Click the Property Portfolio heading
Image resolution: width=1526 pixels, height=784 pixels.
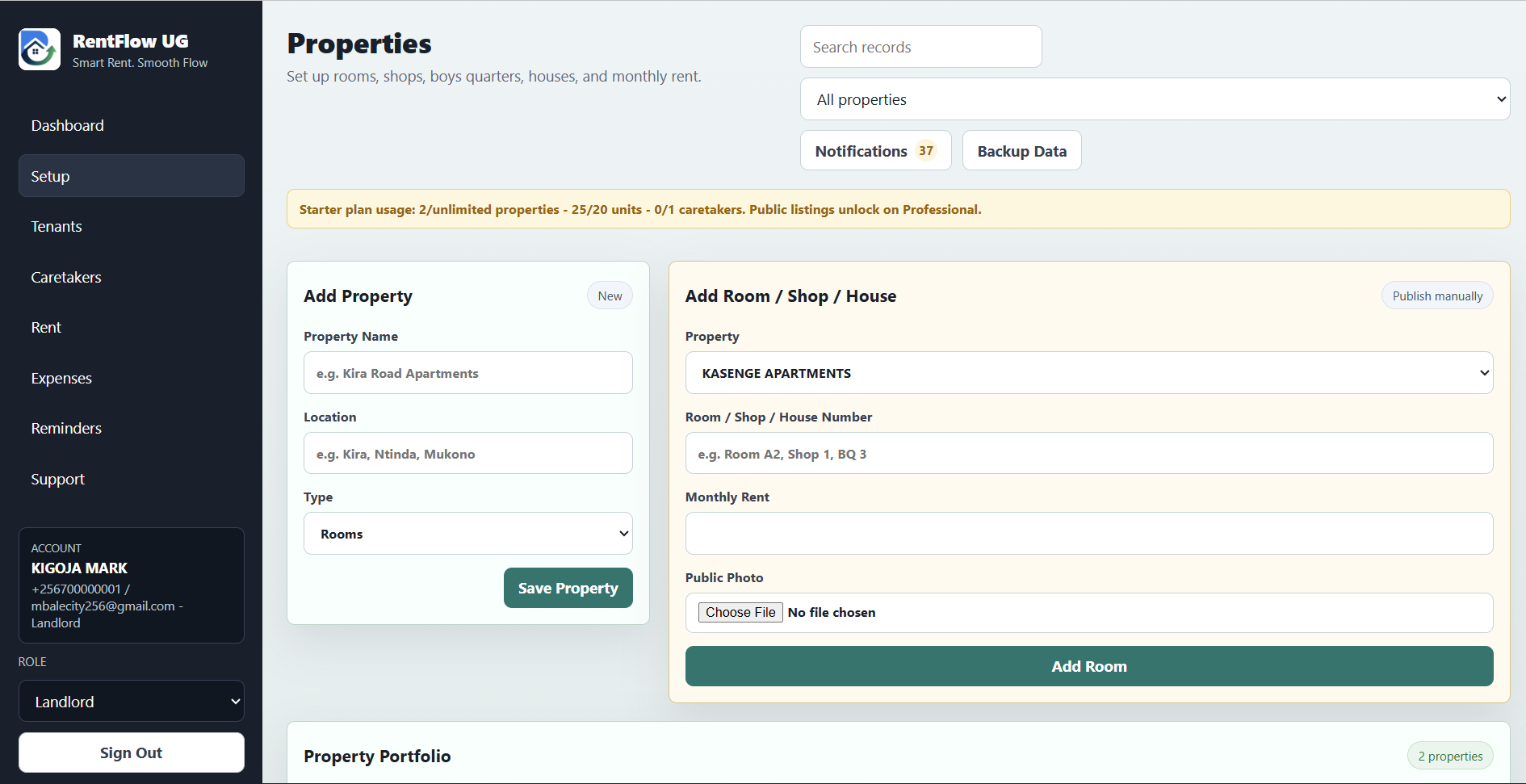tap(377, 757)
